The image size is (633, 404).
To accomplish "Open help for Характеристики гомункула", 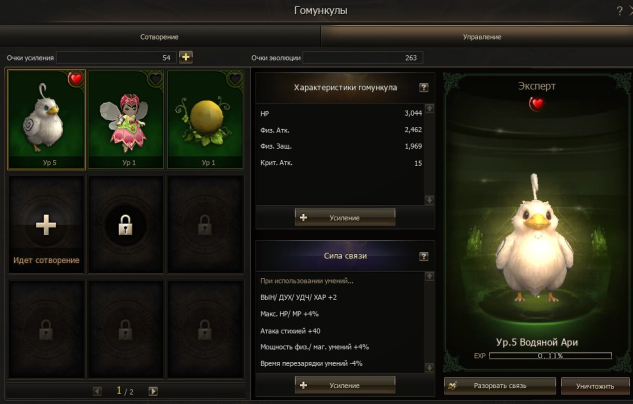I will 423,88.
